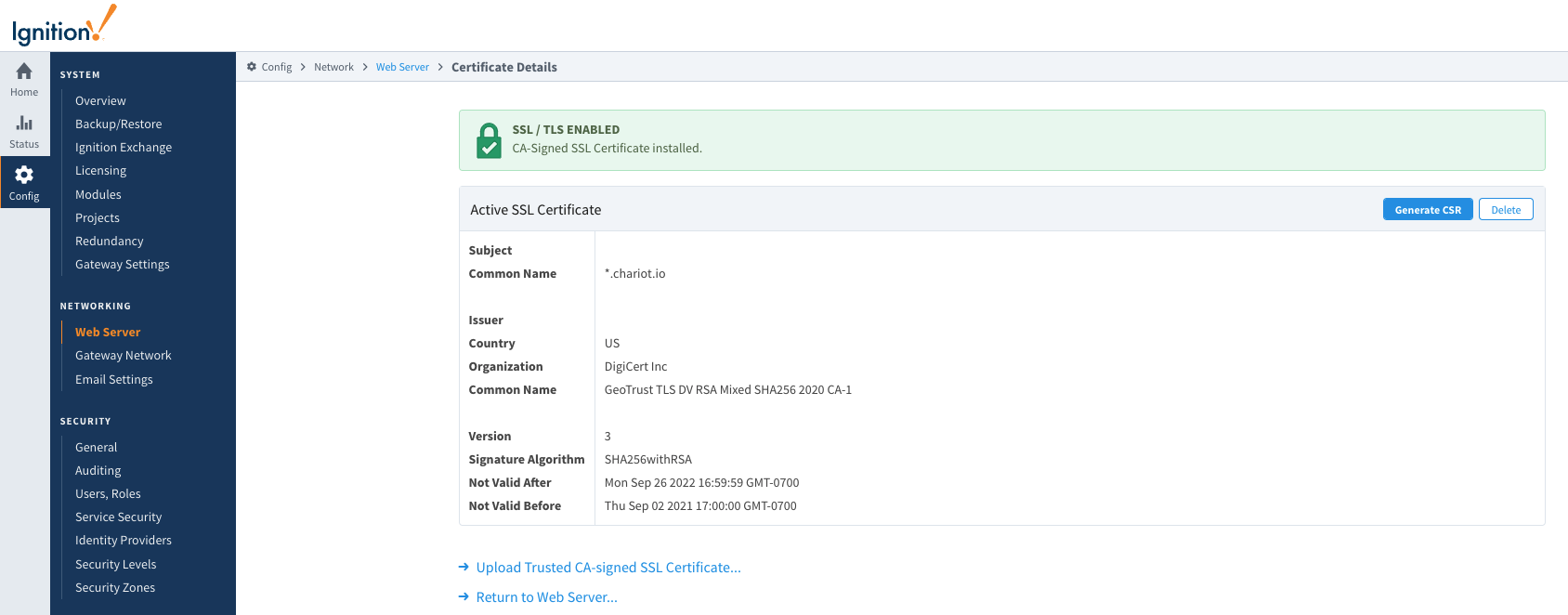Viewport: 1568px width, 615px height.
Task: Click Upload Trusted CA-signed SSL Certificate link
Action: pos(608,567)
